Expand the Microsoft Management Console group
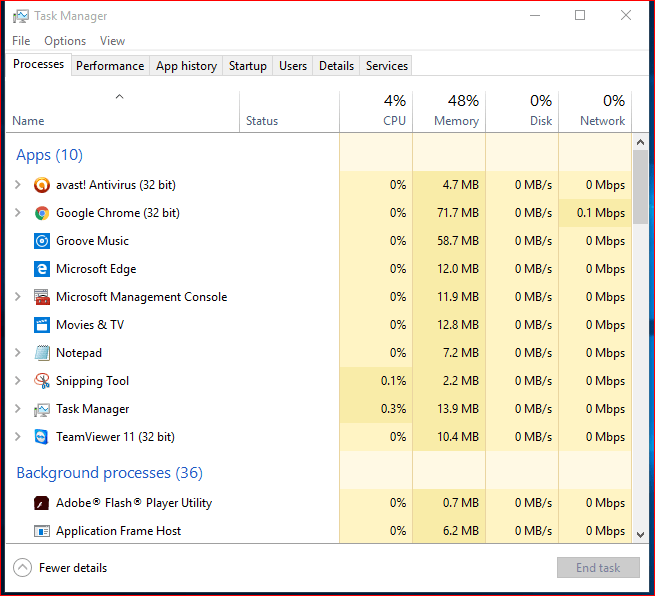The width and height of the screenshot is (655, 596). coord(18,297)
